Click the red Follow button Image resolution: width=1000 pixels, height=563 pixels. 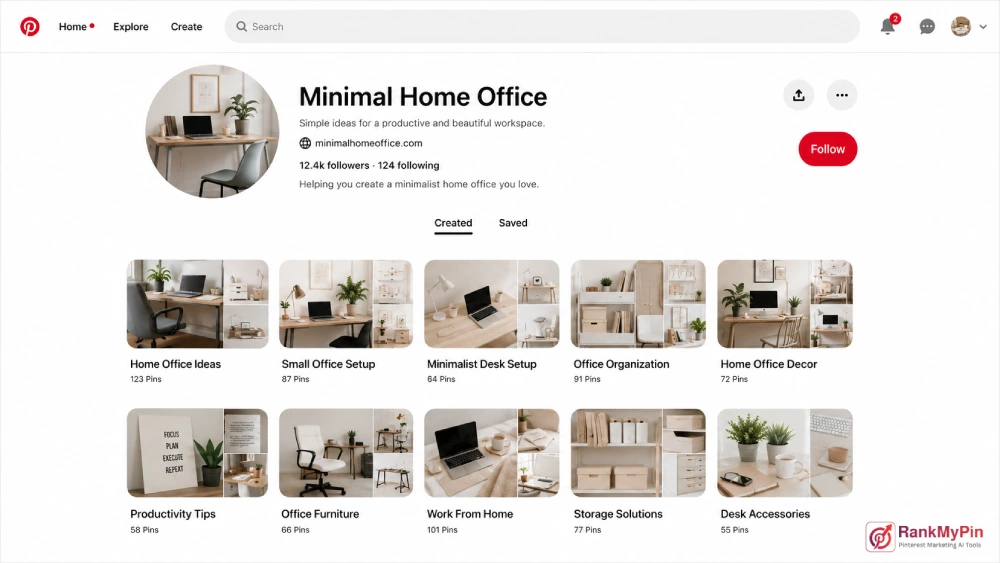tap(828, 149)
